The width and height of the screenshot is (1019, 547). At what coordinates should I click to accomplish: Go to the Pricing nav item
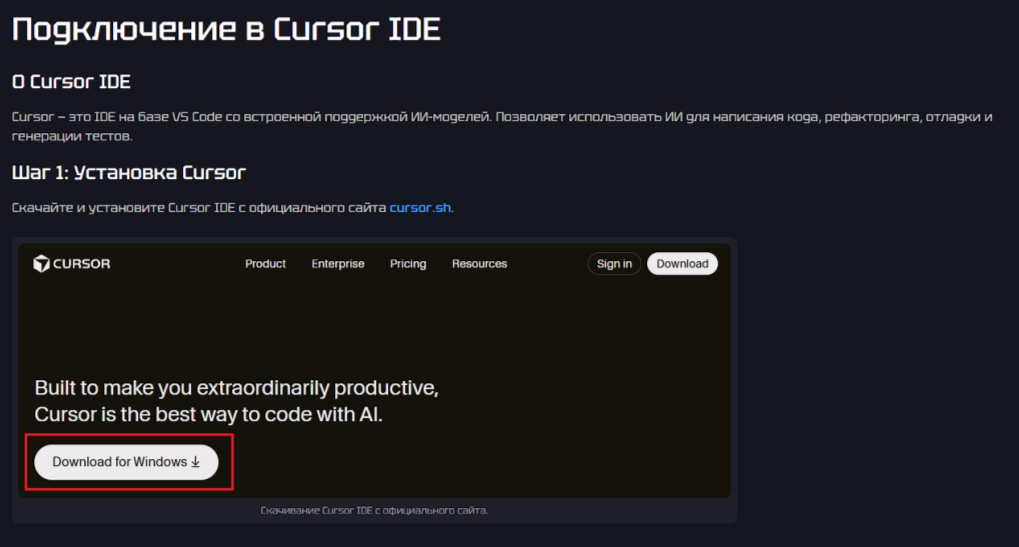pyautogui.click(x=408, y=264)
